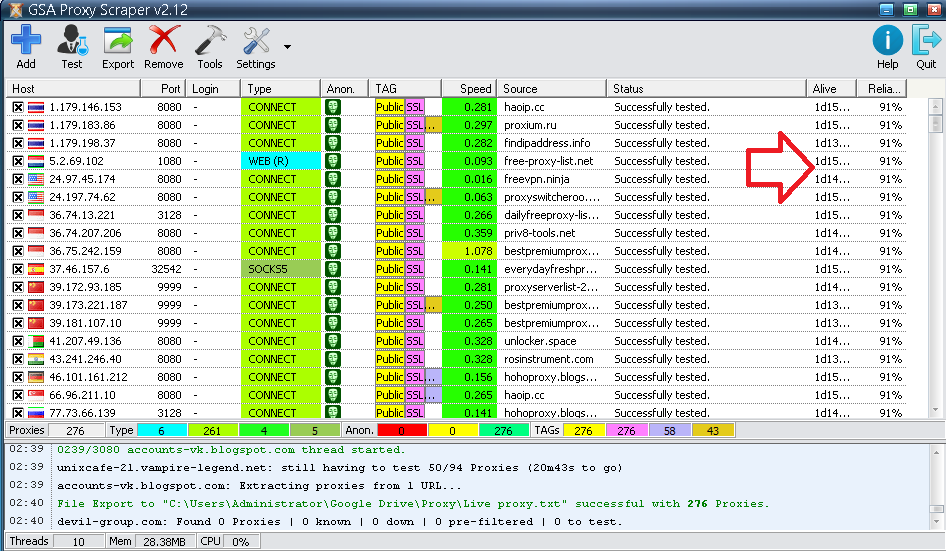Select port 32542 cell

point(167,269)
